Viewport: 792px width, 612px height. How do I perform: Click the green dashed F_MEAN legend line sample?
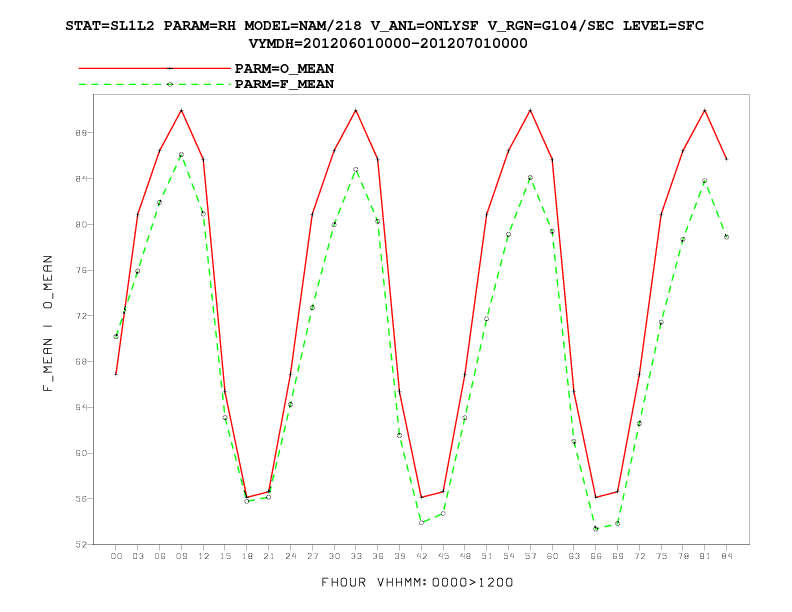click(155, 84)
